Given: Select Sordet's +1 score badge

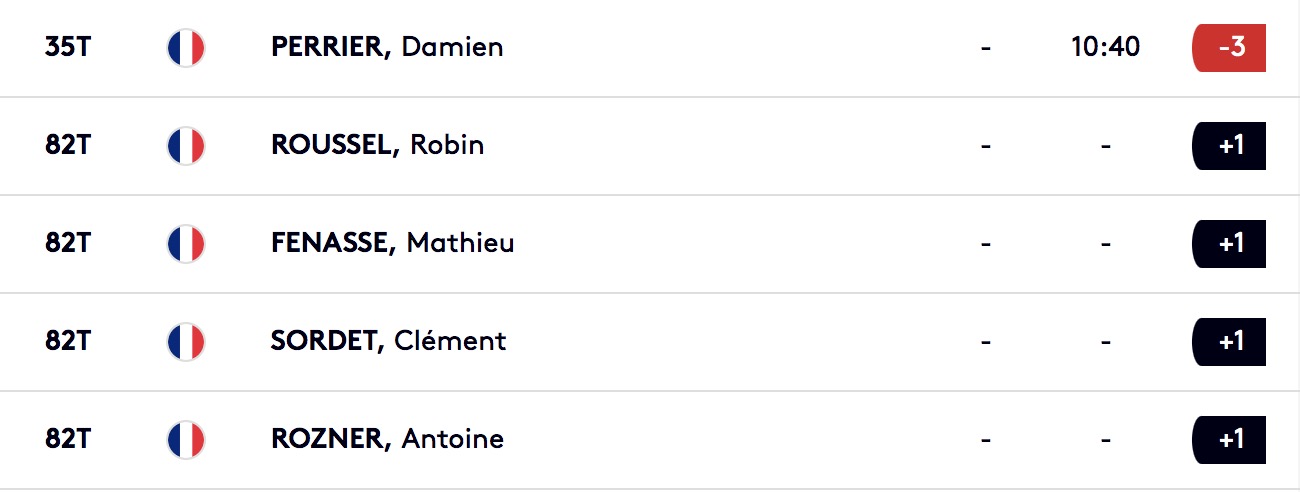Looking at the screenshot, I should tap(1230, 341).
